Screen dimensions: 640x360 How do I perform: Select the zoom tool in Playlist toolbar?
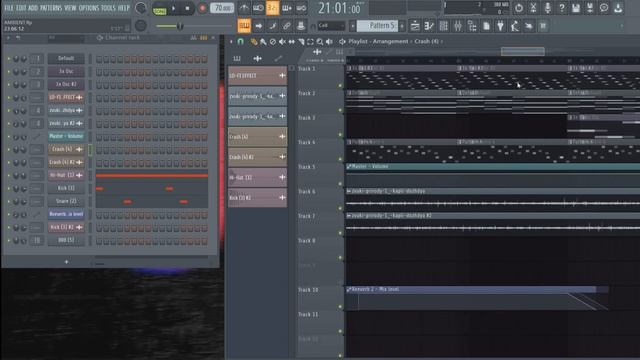[x=320, y=41]
